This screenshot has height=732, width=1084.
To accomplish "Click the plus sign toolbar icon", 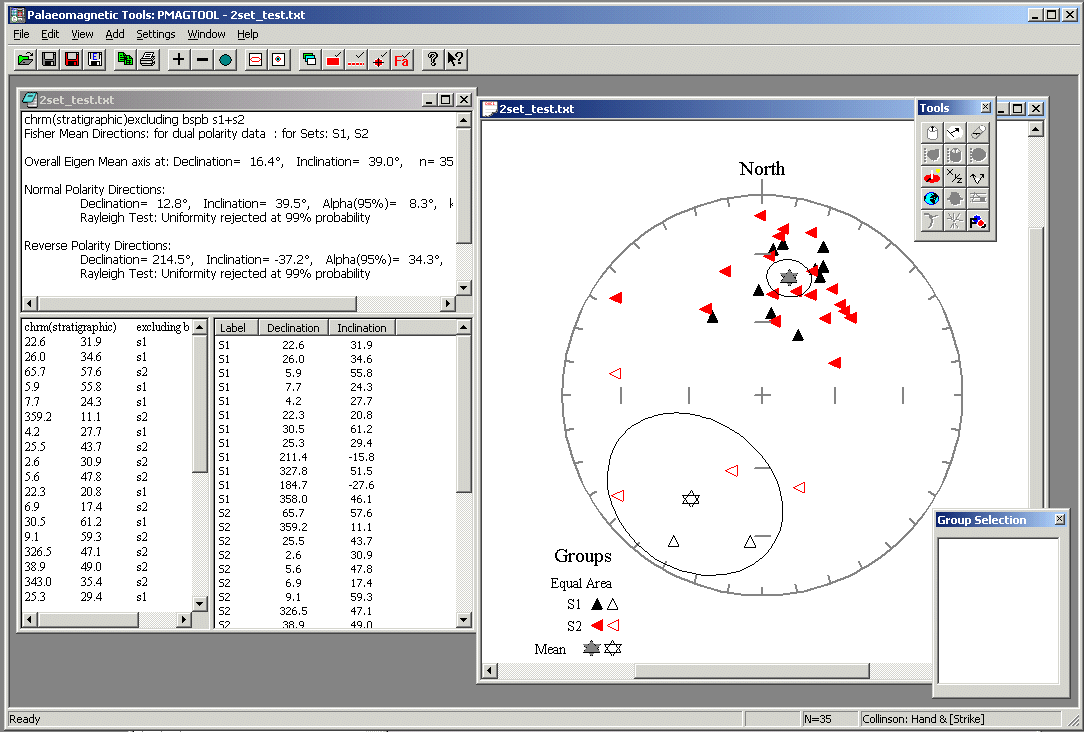I will (179, 60).
